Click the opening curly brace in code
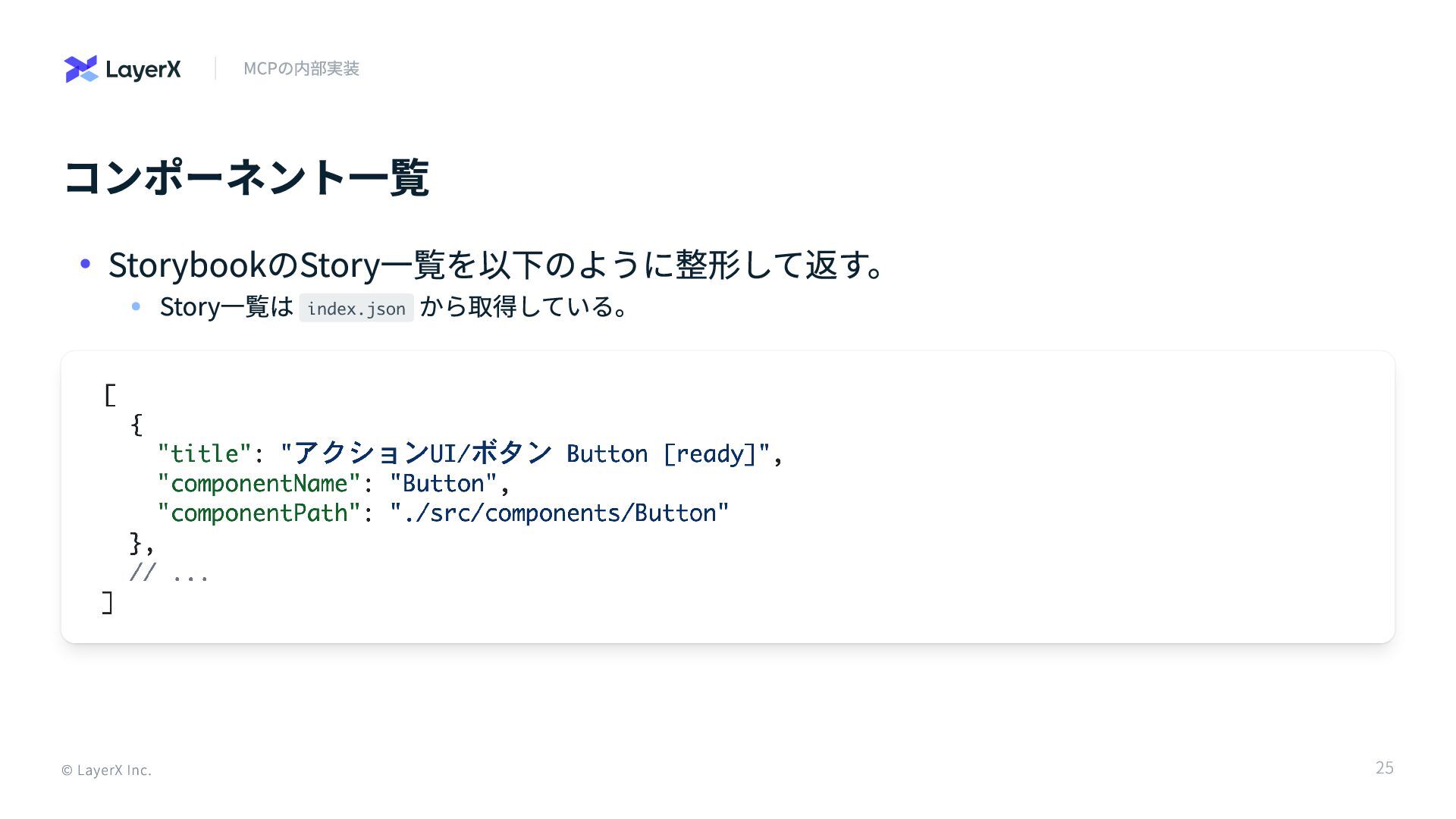This screenshot has width=1456, height=819. [136, 425]
